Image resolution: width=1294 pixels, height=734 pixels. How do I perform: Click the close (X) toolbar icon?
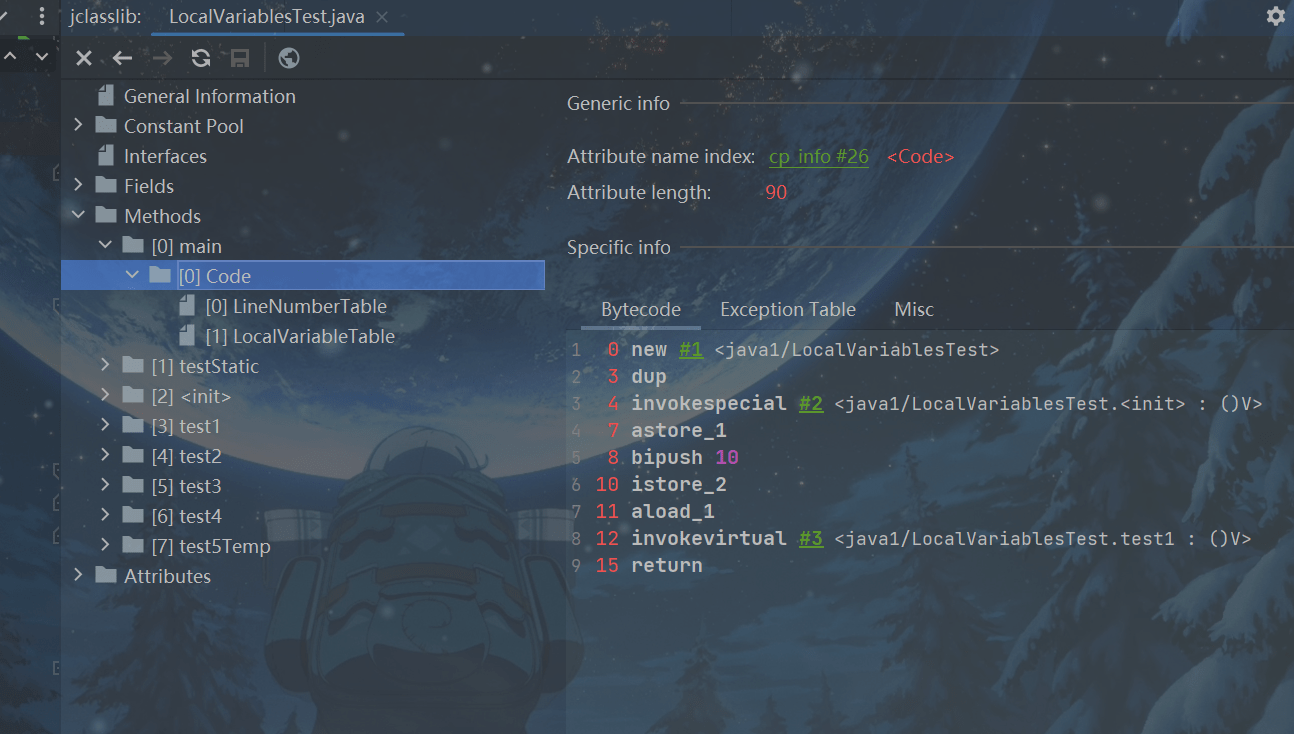(84, 58)
